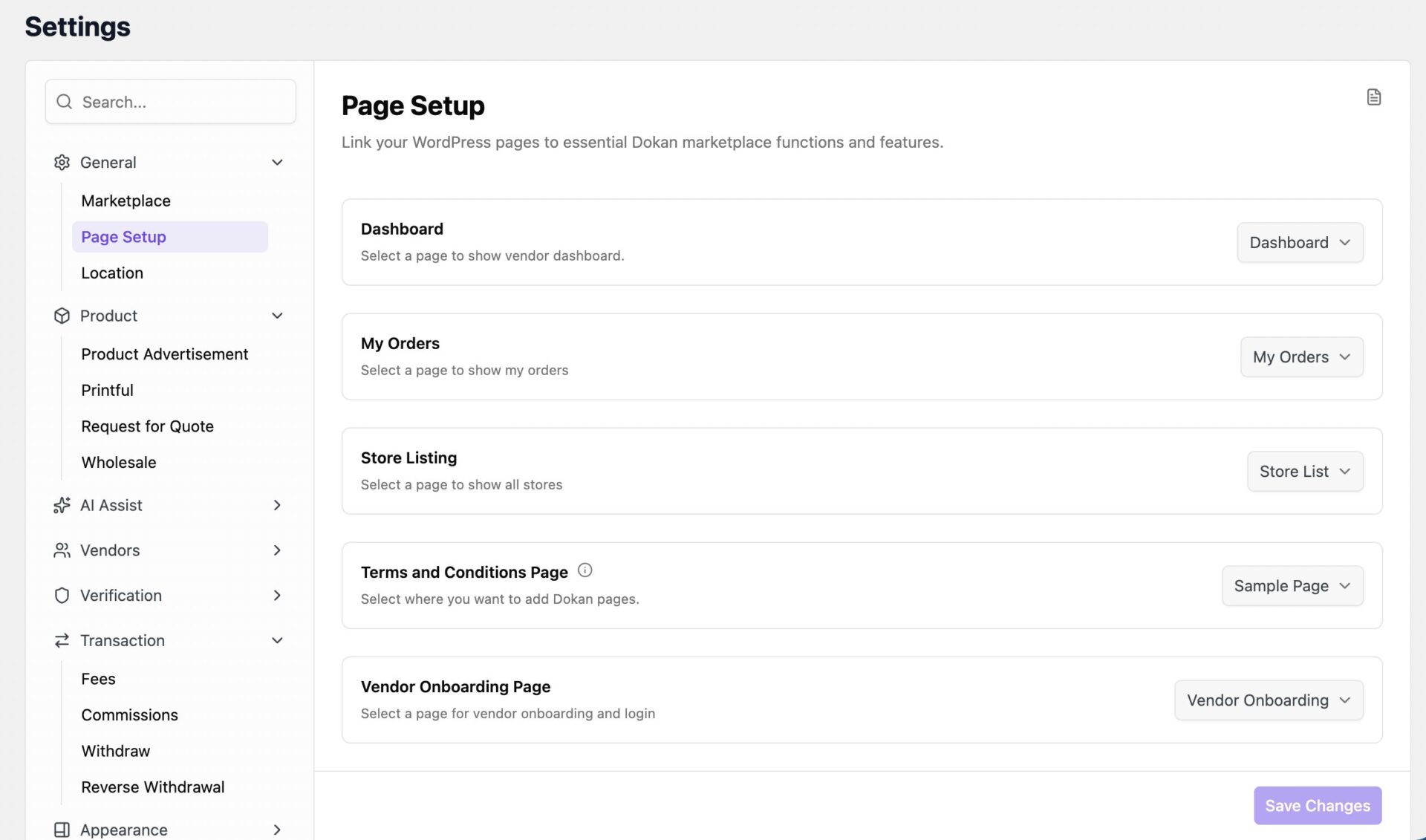Click the AI Assist sparkle icon
1426x840 pixels.
point(62,505)
